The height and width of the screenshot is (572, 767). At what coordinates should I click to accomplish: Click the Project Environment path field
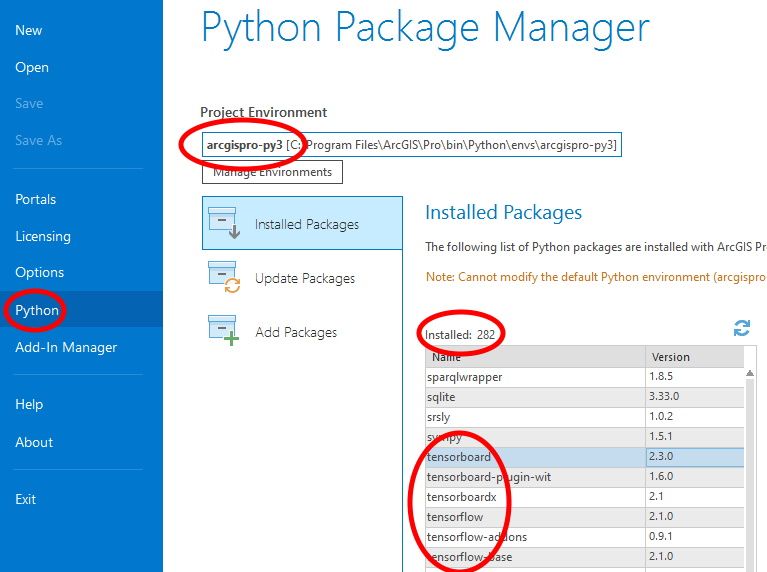412,145
